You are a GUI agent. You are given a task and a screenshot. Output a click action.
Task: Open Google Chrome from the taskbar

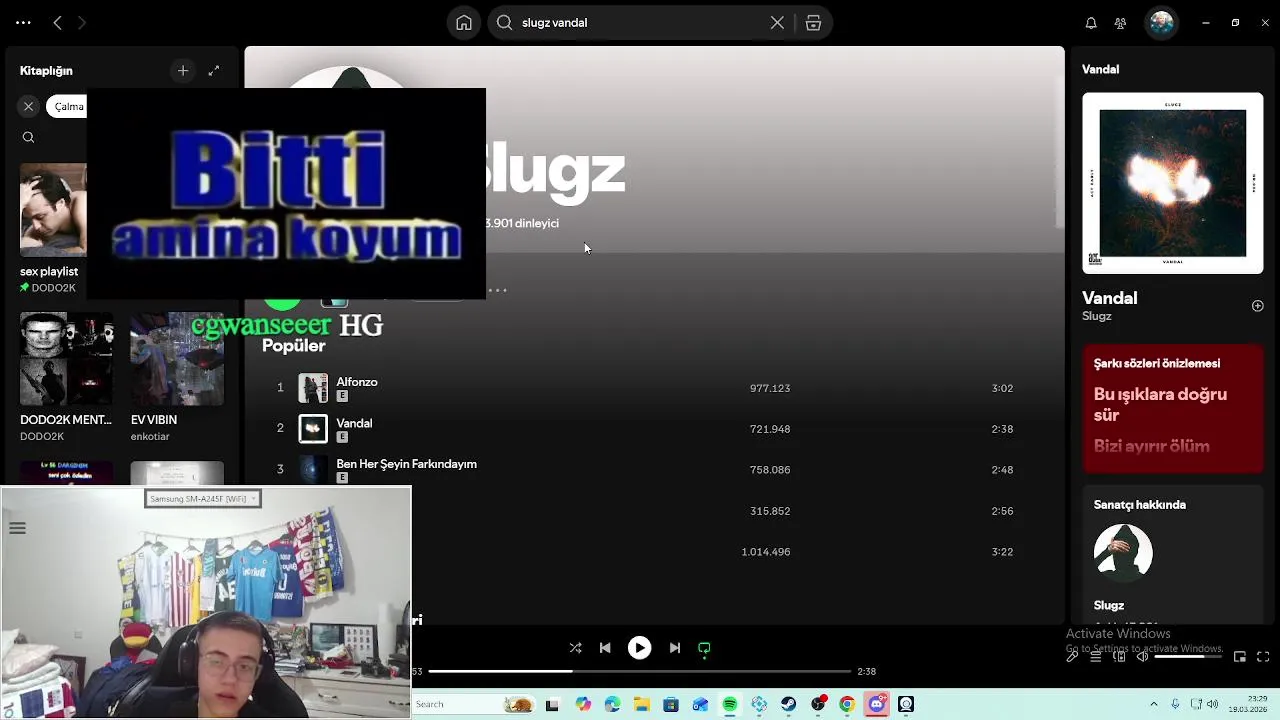(847, 705)
